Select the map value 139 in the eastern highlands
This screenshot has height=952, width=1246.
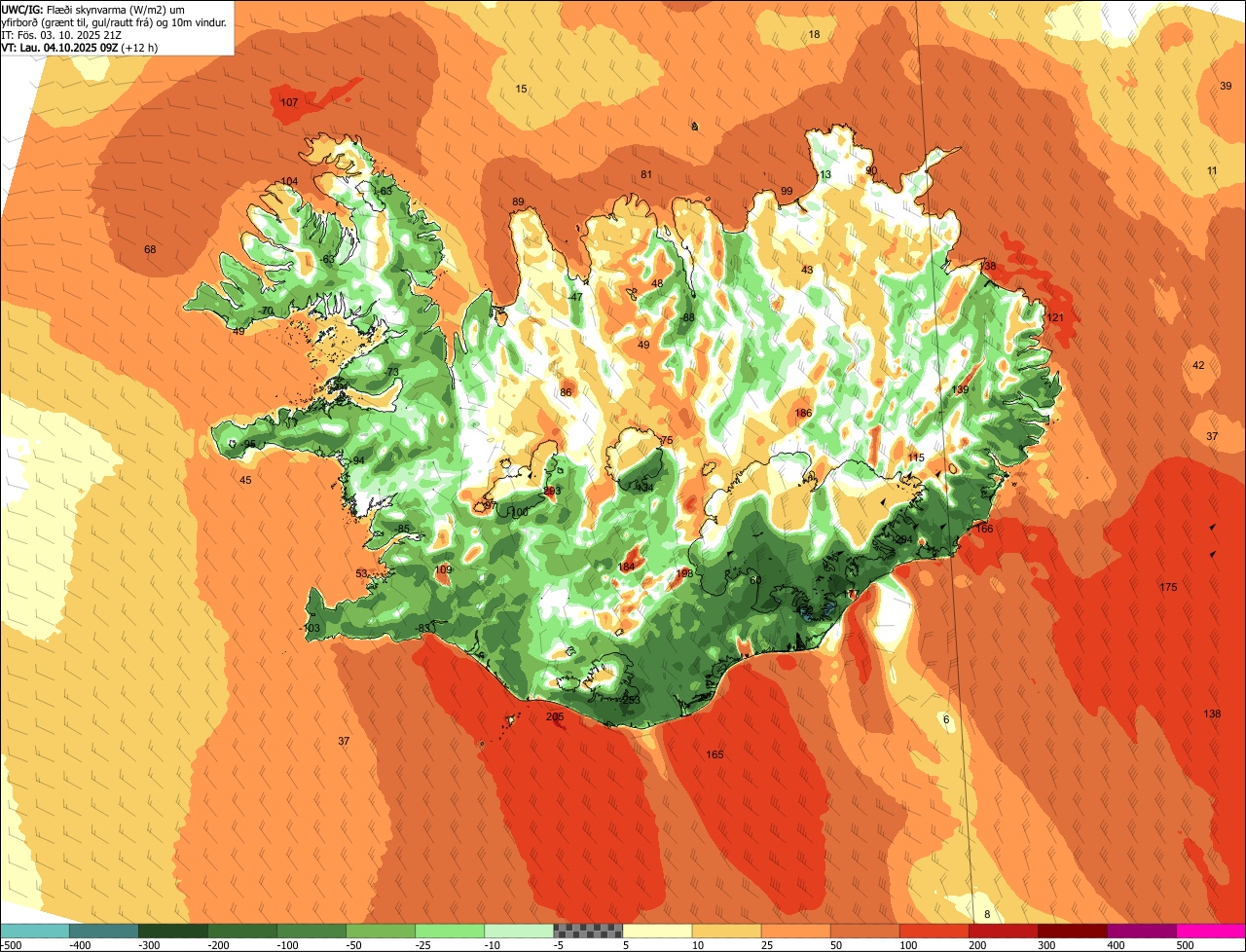click(x=961, y=389)
